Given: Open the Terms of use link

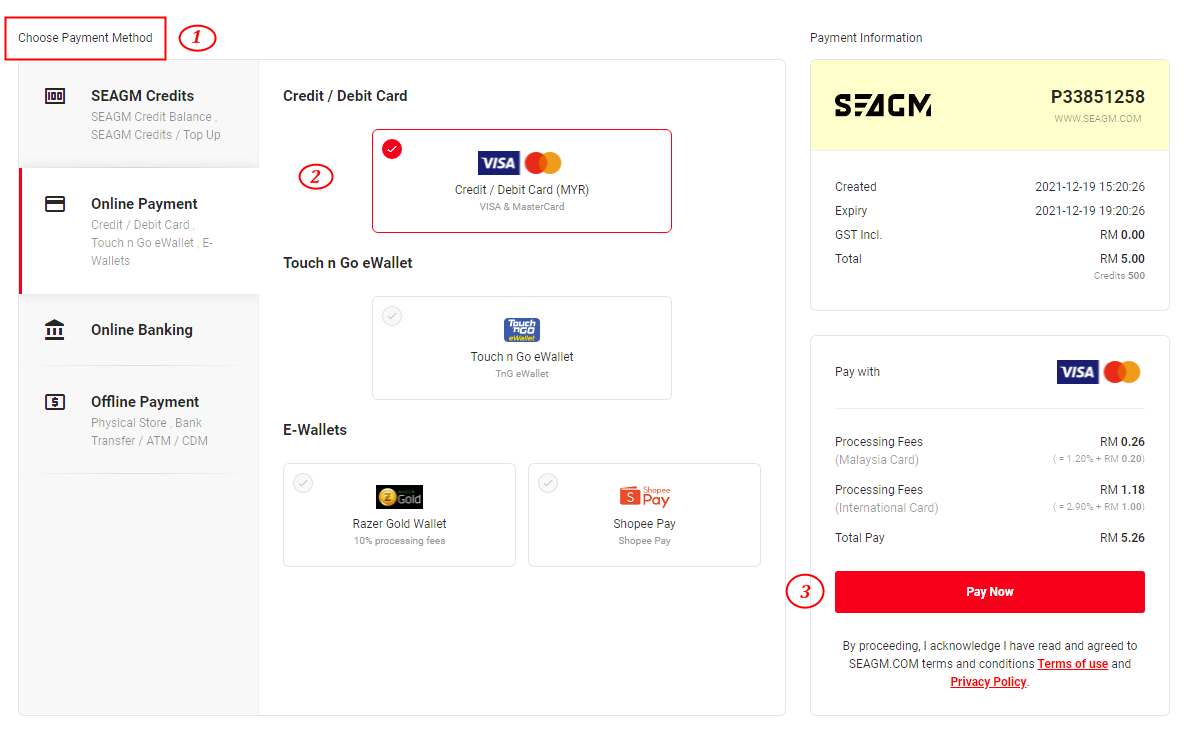Looking at the screenshot, I should click(1073, 664).
